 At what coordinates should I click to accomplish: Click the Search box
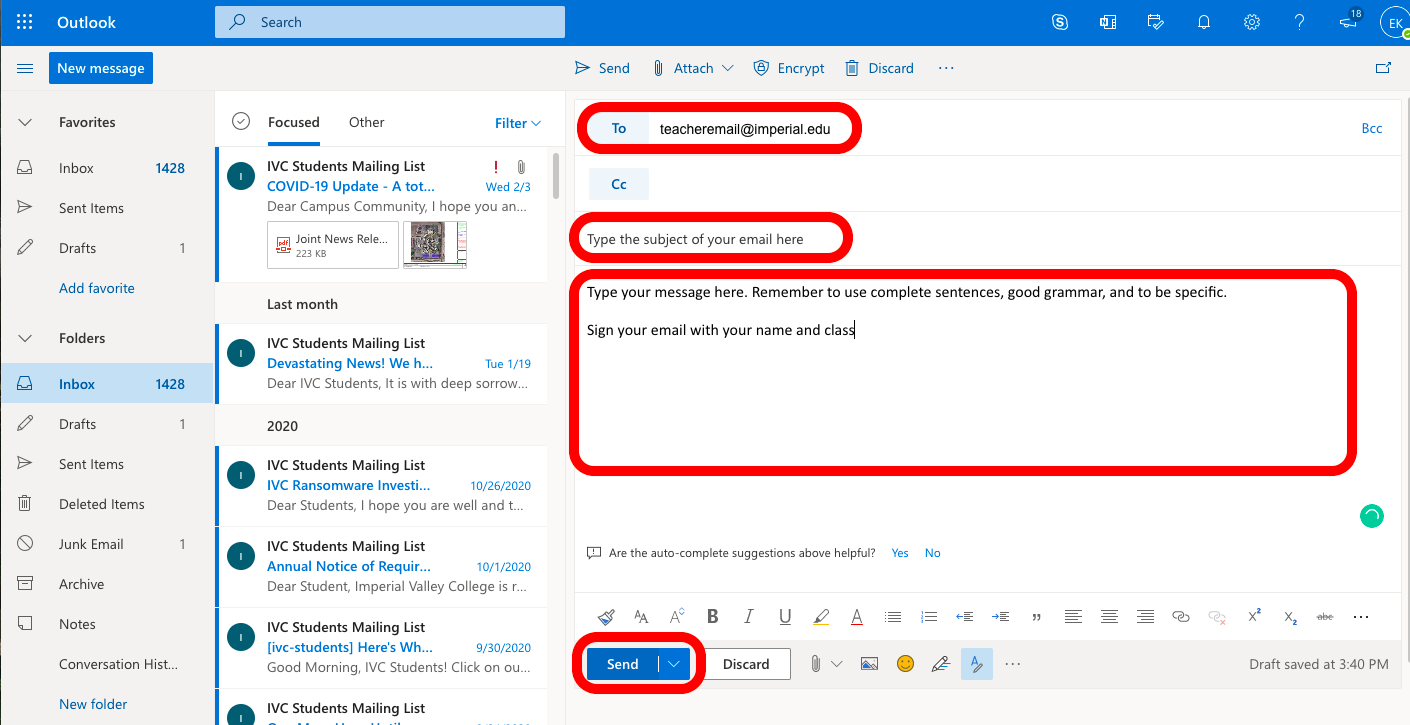click(390, 22)
